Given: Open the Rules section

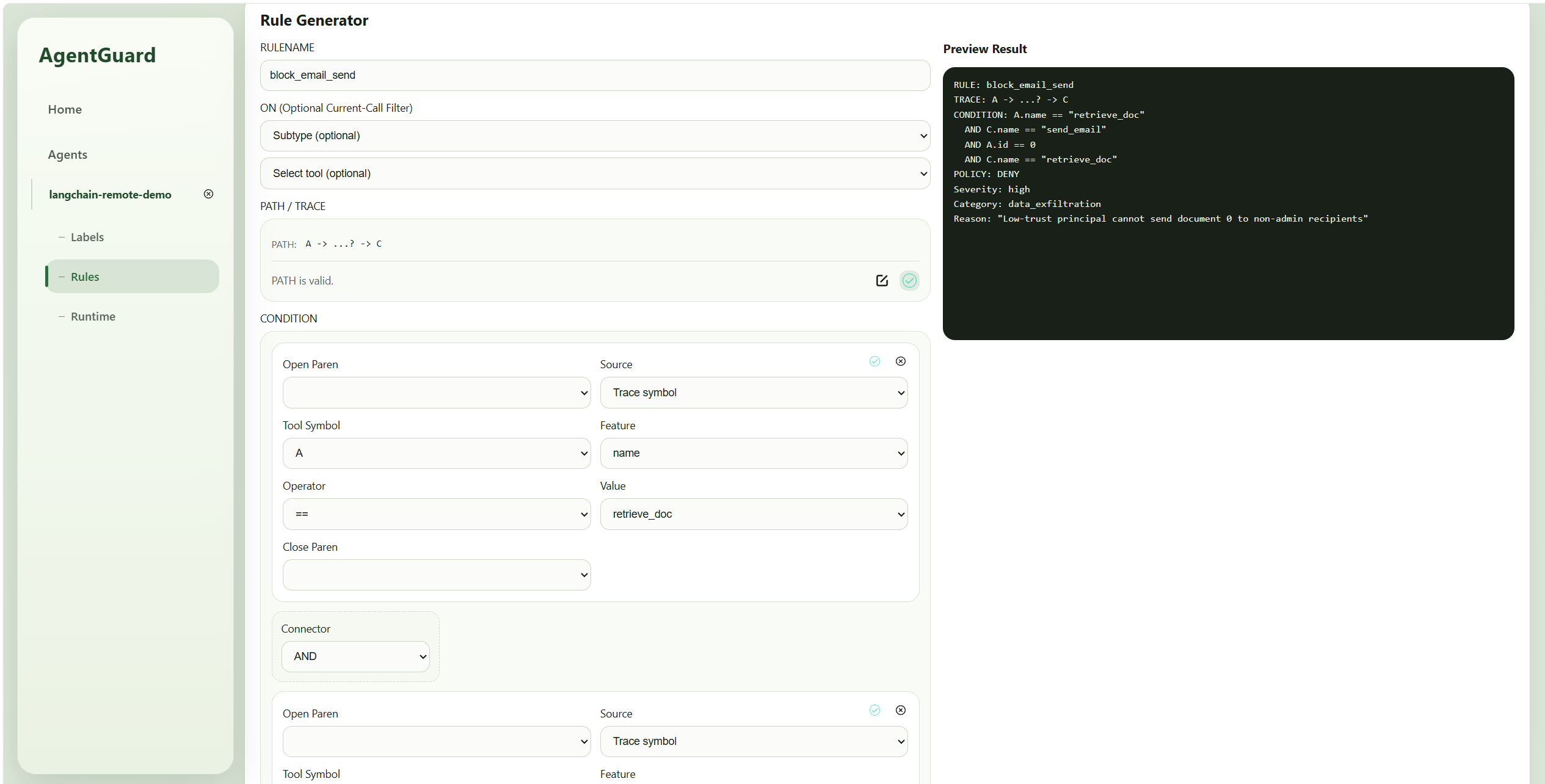Looking at the screenshot, I should tap(132, 277).
